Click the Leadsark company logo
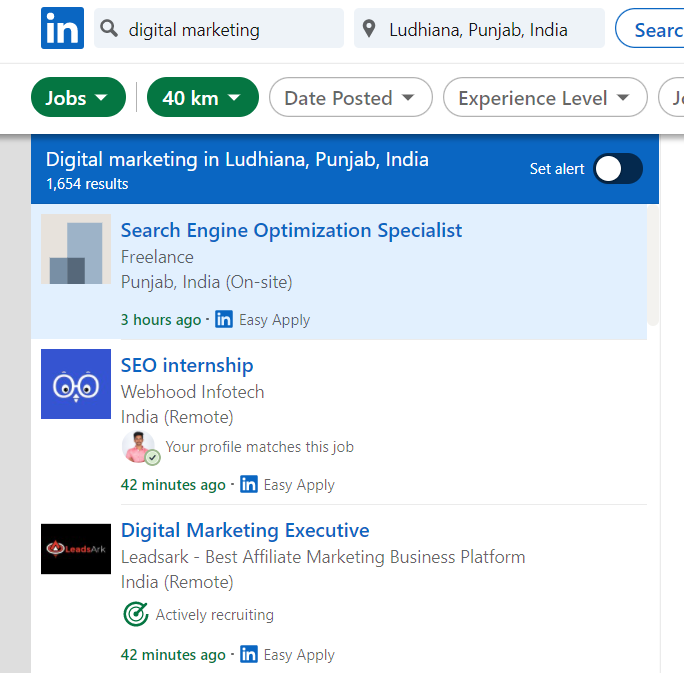Image resolution: width=684 pixels, height=673 pixels. click(x=76, y=548)
